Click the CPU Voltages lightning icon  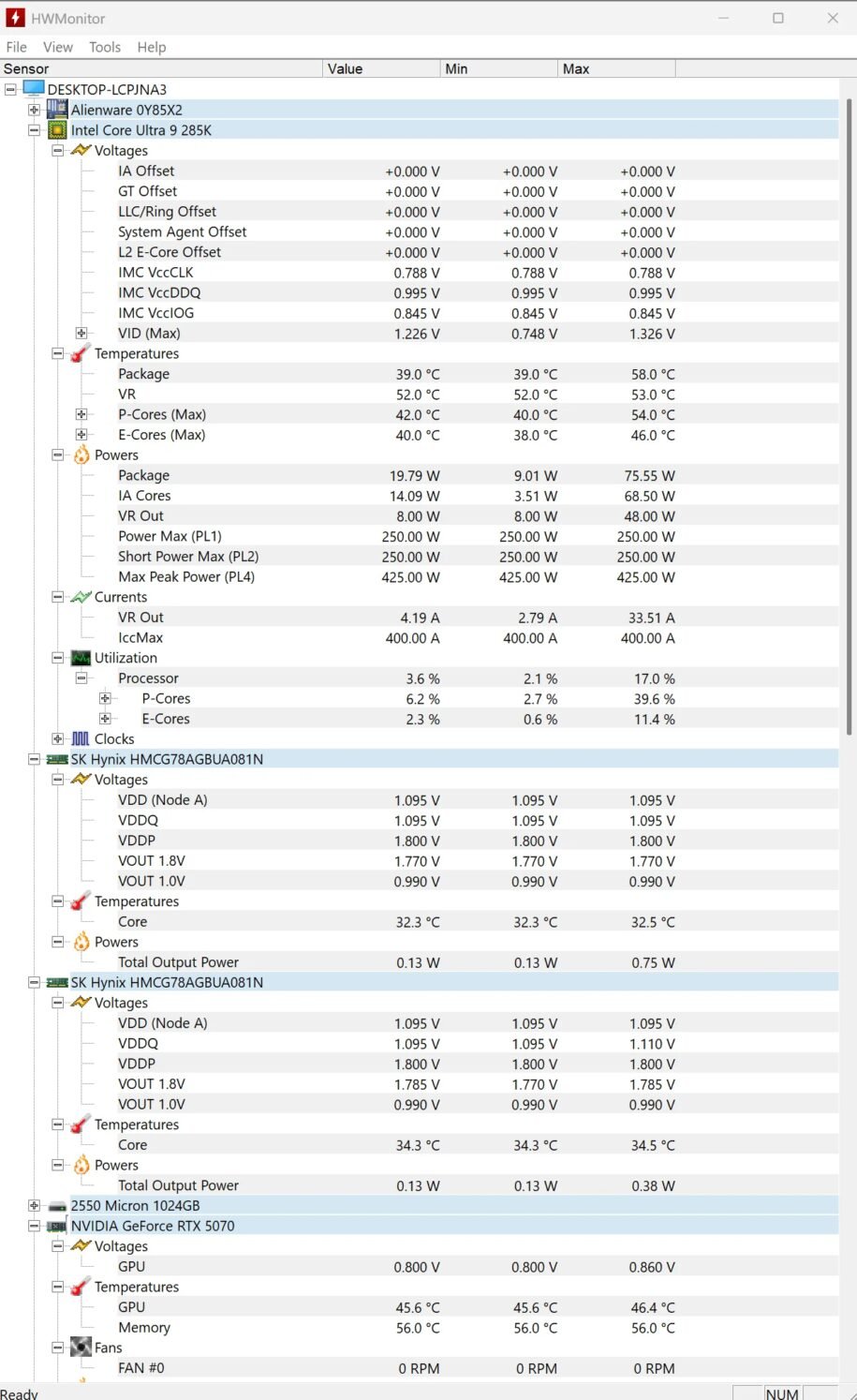pyautogui.click(x=81, y=150)
